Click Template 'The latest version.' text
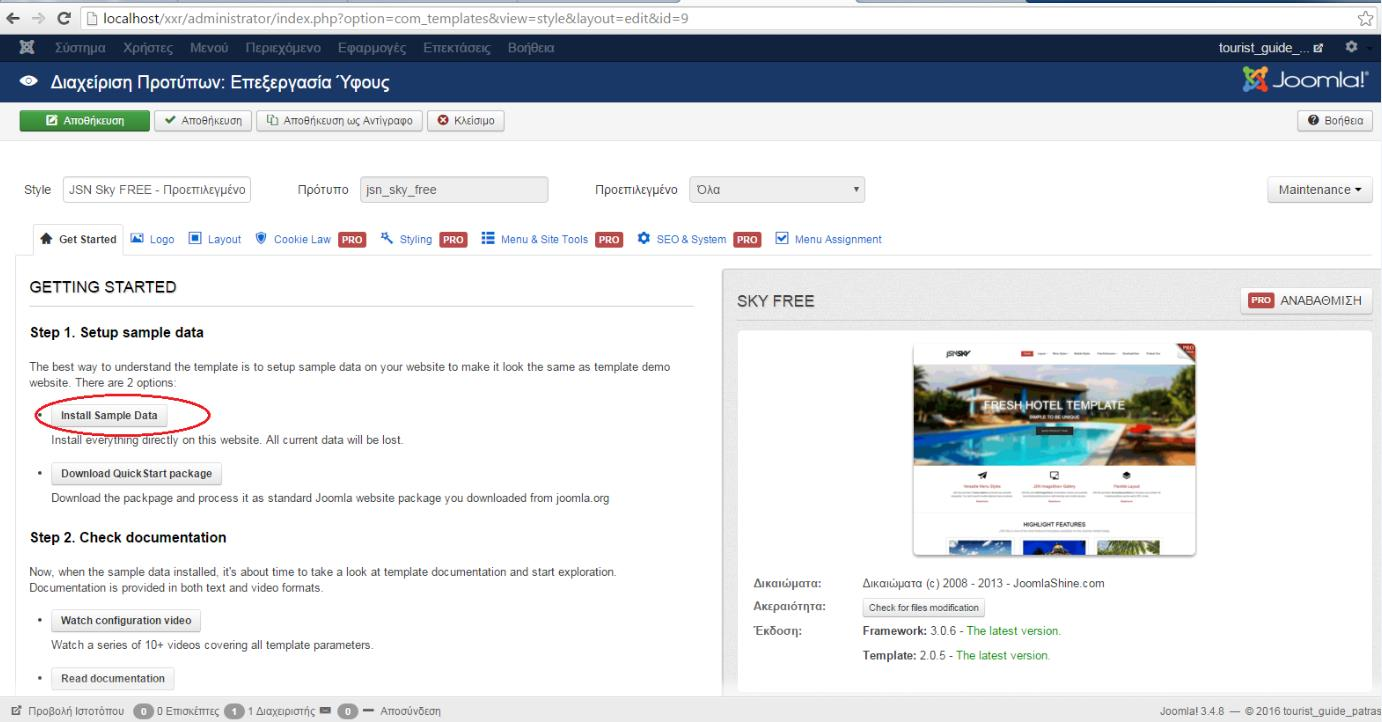 [x=1003, y=655]
